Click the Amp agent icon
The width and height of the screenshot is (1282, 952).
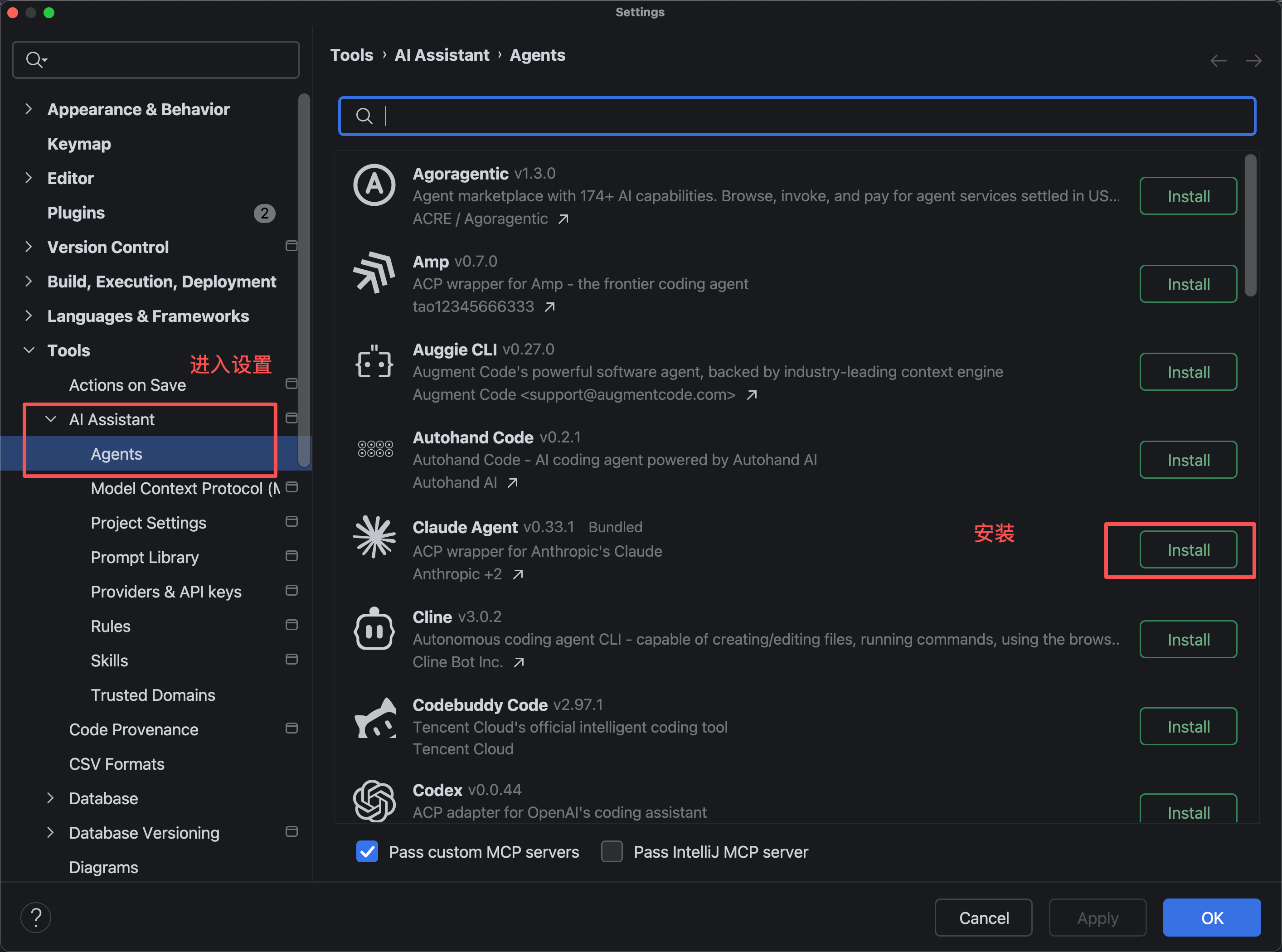point(374,272)
